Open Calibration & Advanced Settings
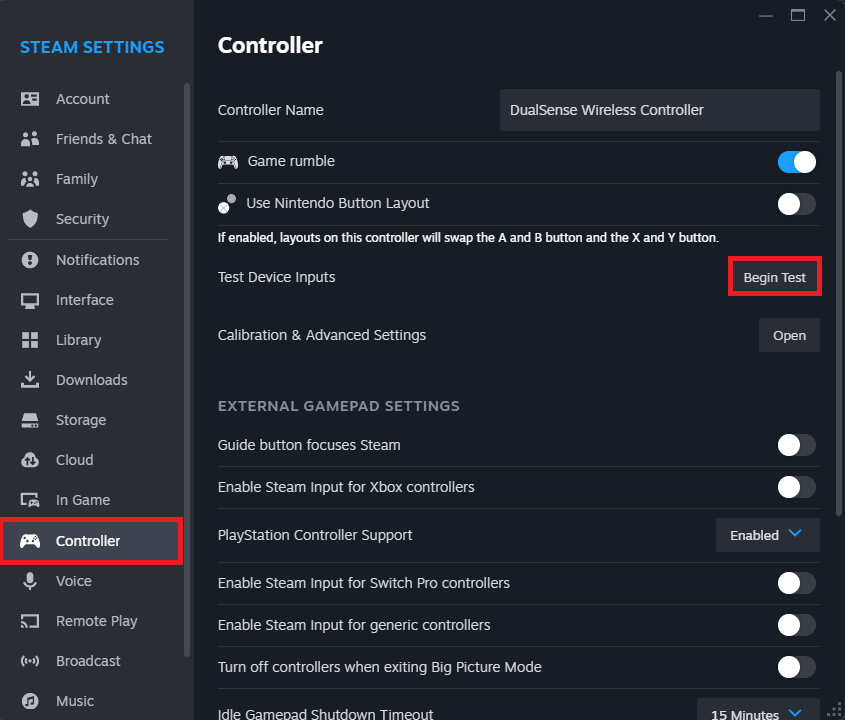 point(789,336)
